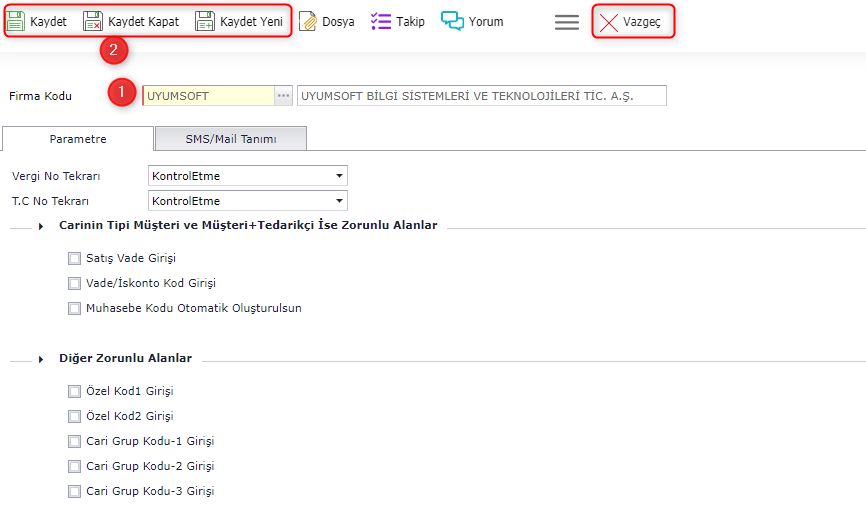Click the Kaydet Kapat toolbar icon
Screen dimensions: 866x519
click(x=92, y=21)
